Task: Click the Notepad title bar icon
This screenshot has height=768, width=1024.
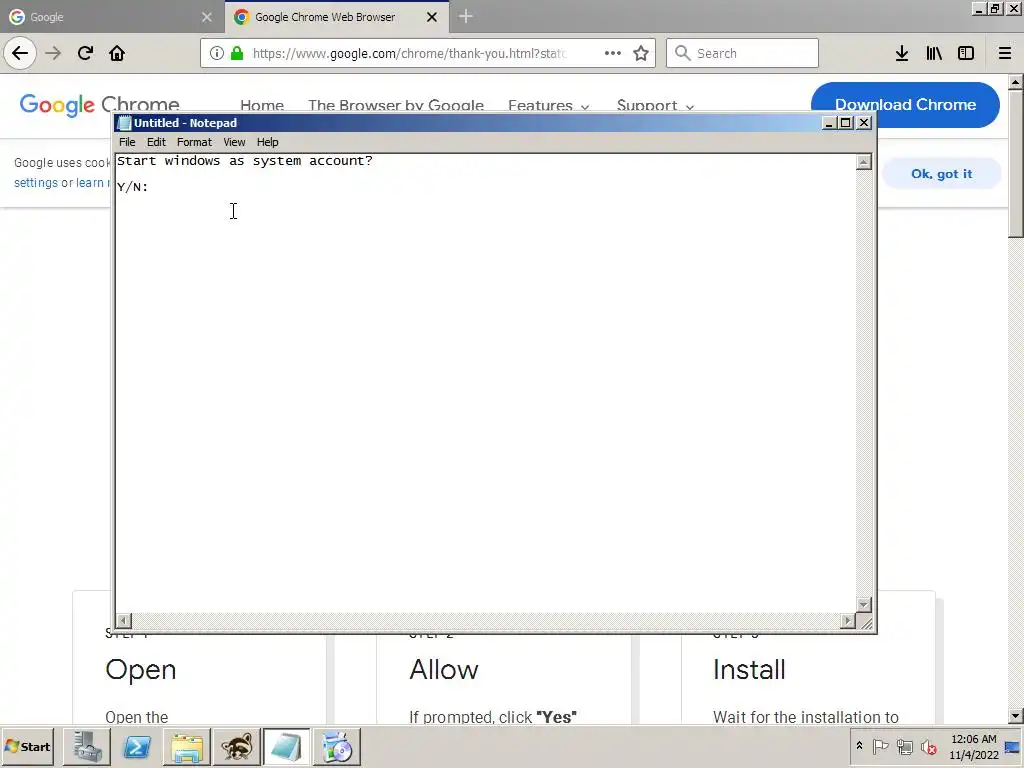Action: (125, 123)
